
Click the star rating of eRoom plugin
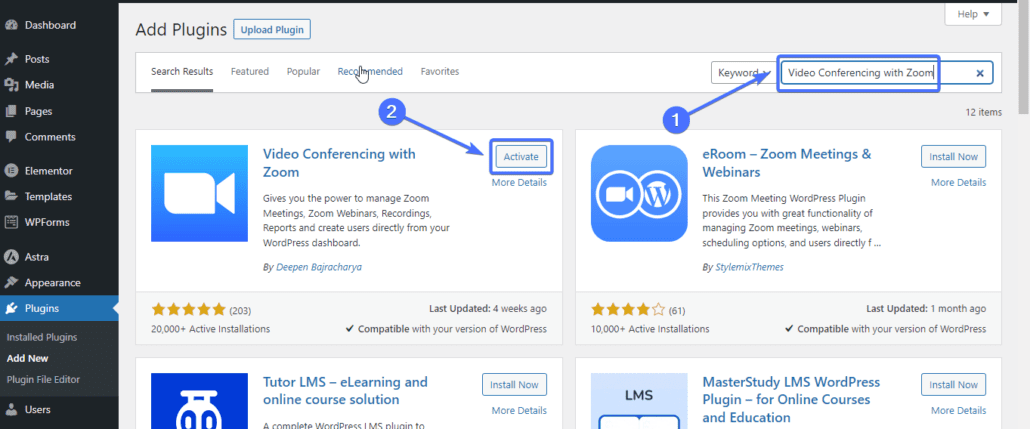pyautogui.click(x=629, y=309)
